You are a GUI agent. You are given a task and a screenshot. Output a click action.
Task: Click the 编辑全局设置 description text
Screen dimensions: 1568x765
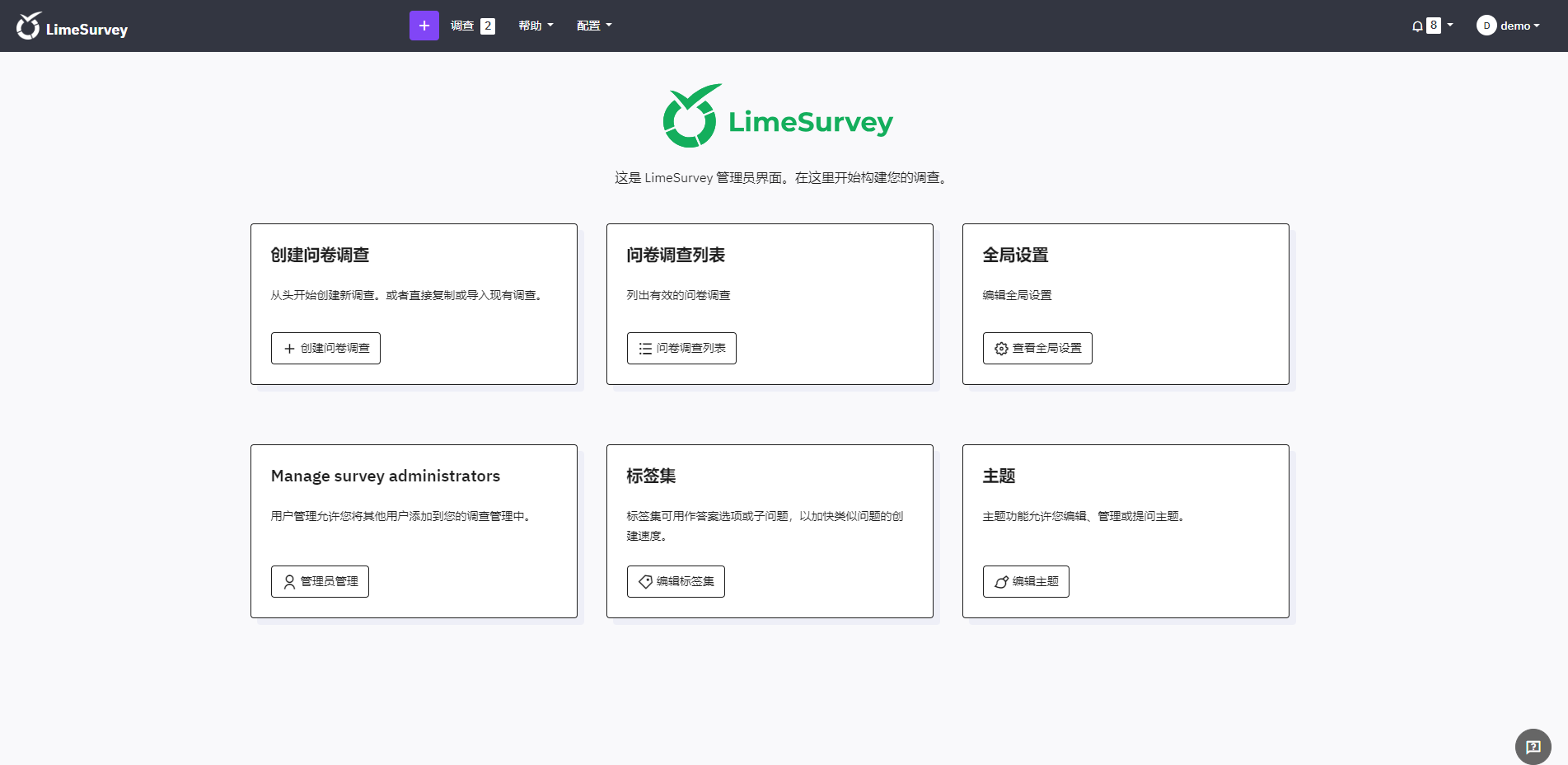(1017, 295)
